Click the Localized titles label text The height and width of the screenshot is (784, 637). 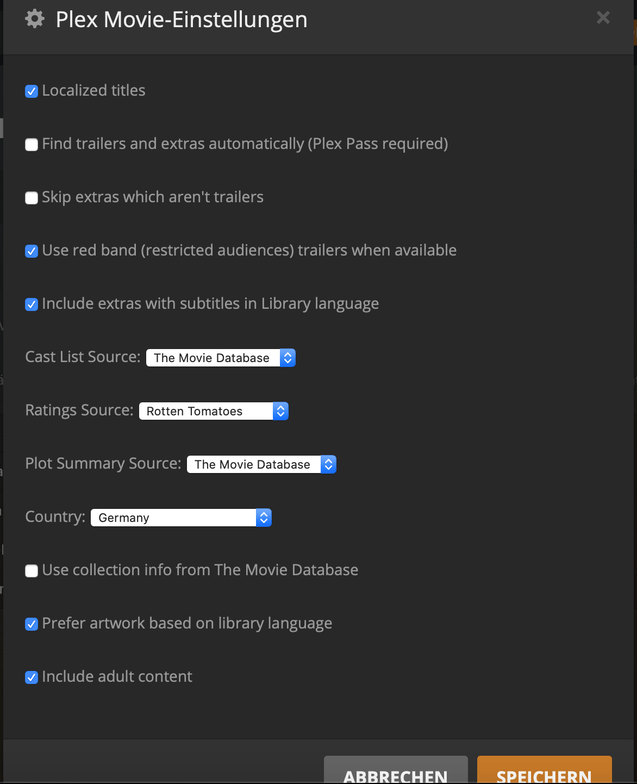[x=94, y=90]
